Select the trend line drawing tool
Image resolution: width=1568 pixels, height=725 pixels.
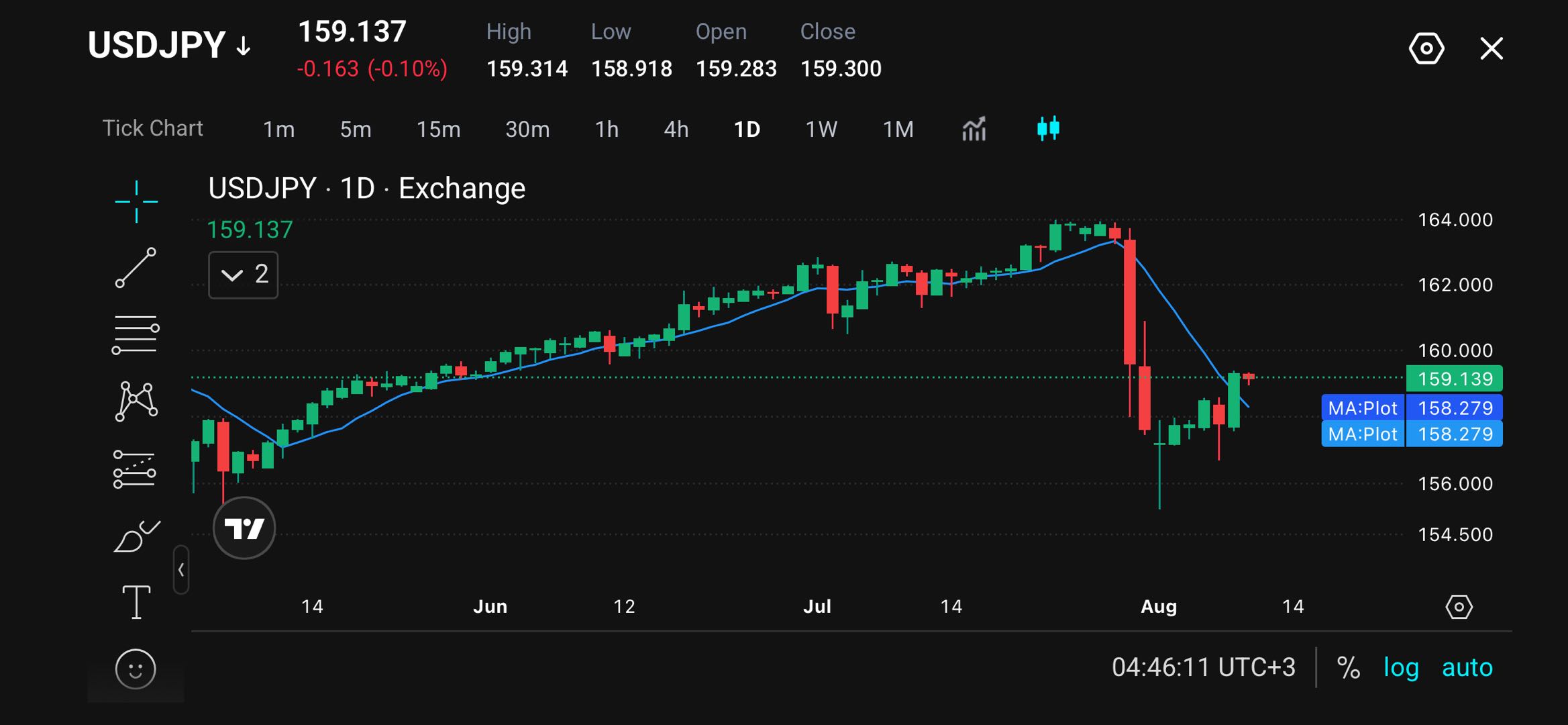click(136, 268)
